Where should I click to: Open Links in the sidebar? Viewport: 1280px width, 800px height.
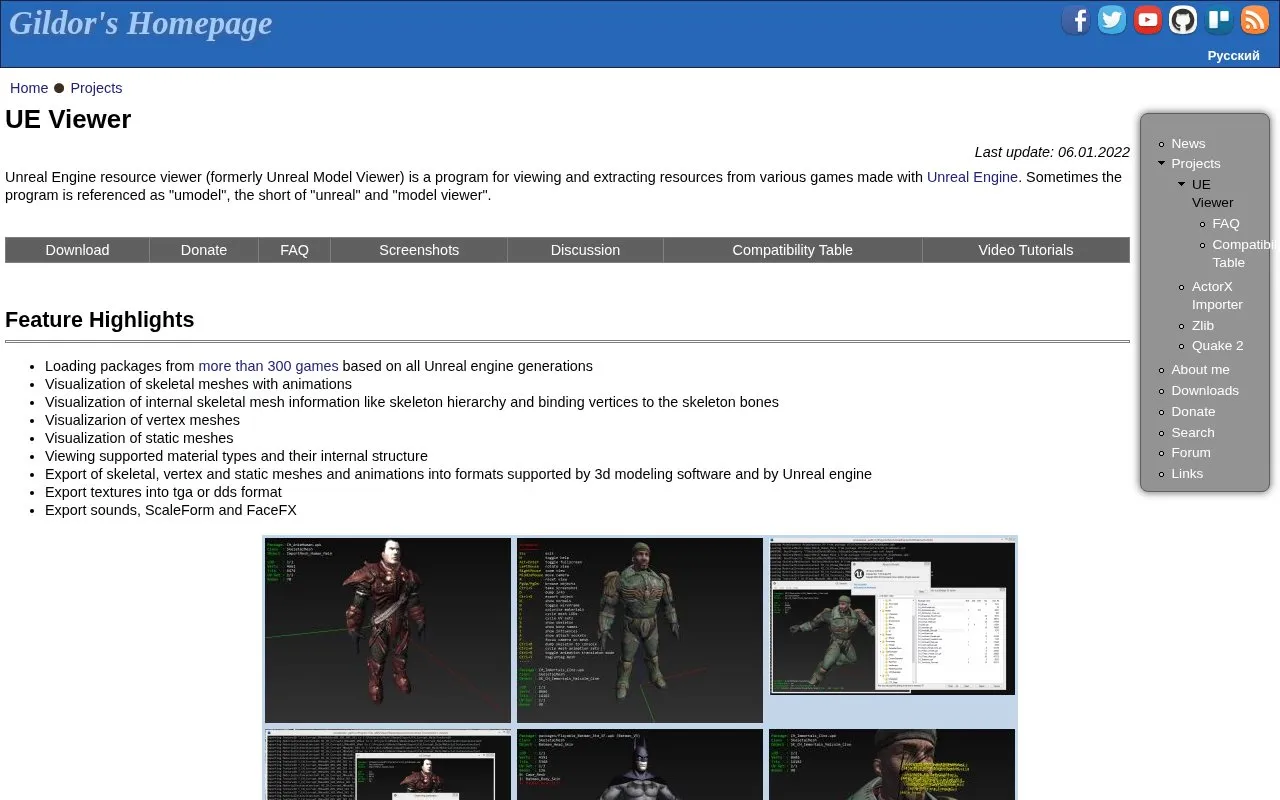pyautogui.click(x=1188, y=473)
